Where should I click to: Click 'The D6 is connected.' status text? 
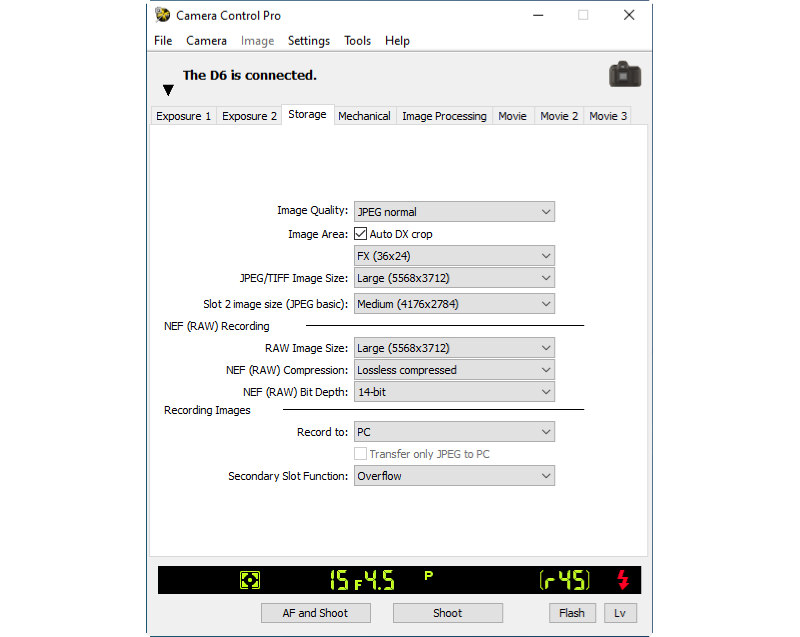[250, 75]
